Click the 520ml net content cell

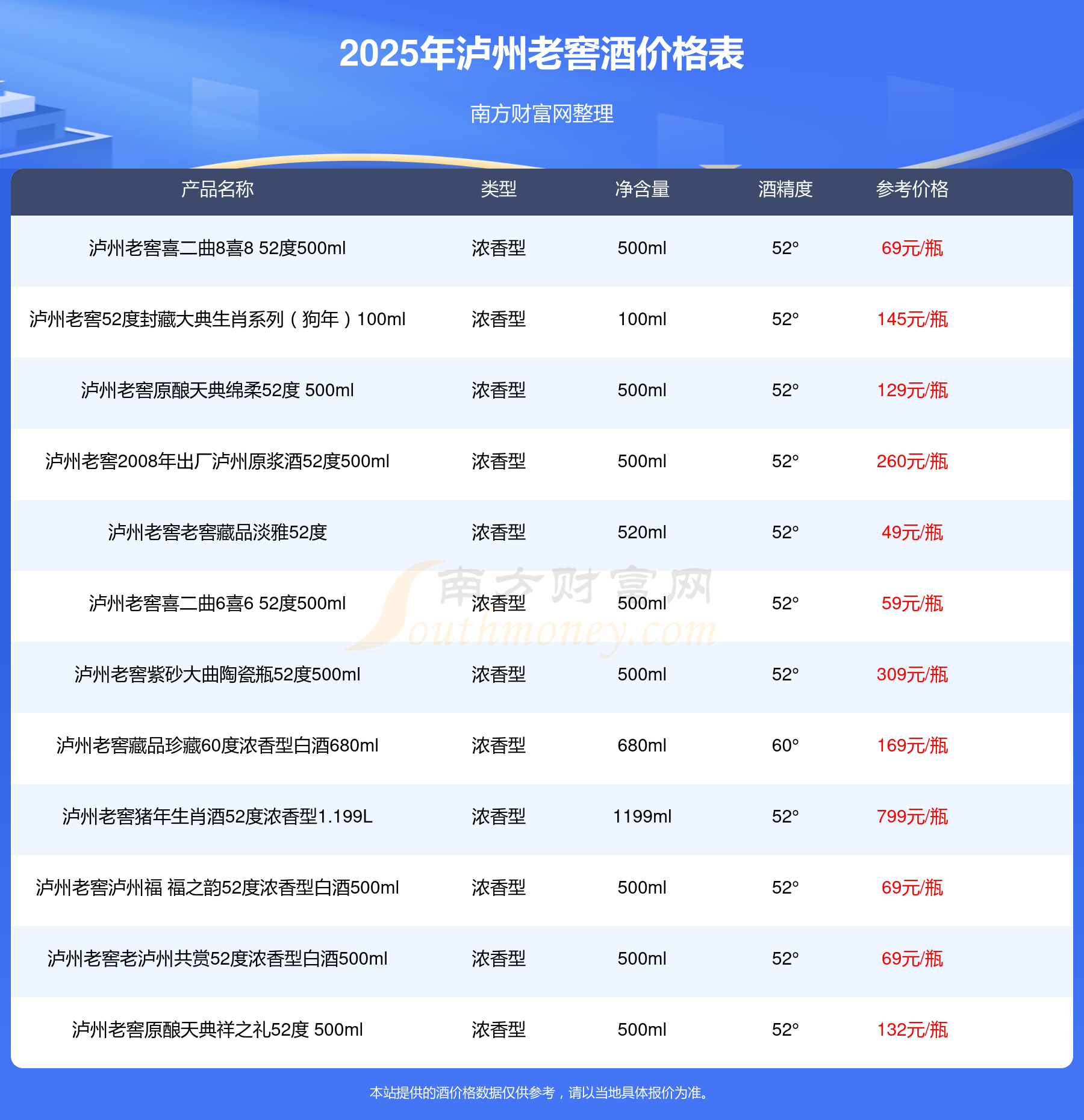click(642, 532)
